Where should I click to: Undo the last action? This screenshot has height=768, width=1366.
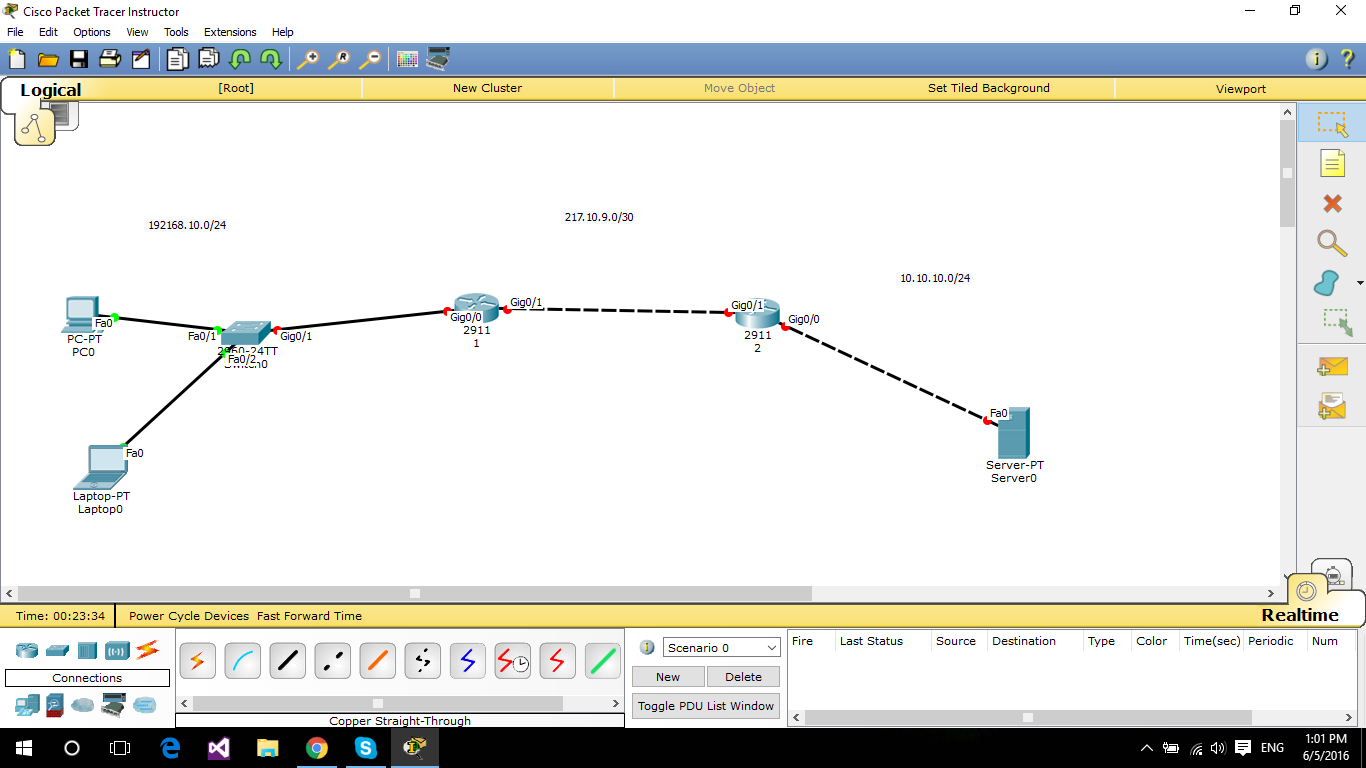(240, 59)
